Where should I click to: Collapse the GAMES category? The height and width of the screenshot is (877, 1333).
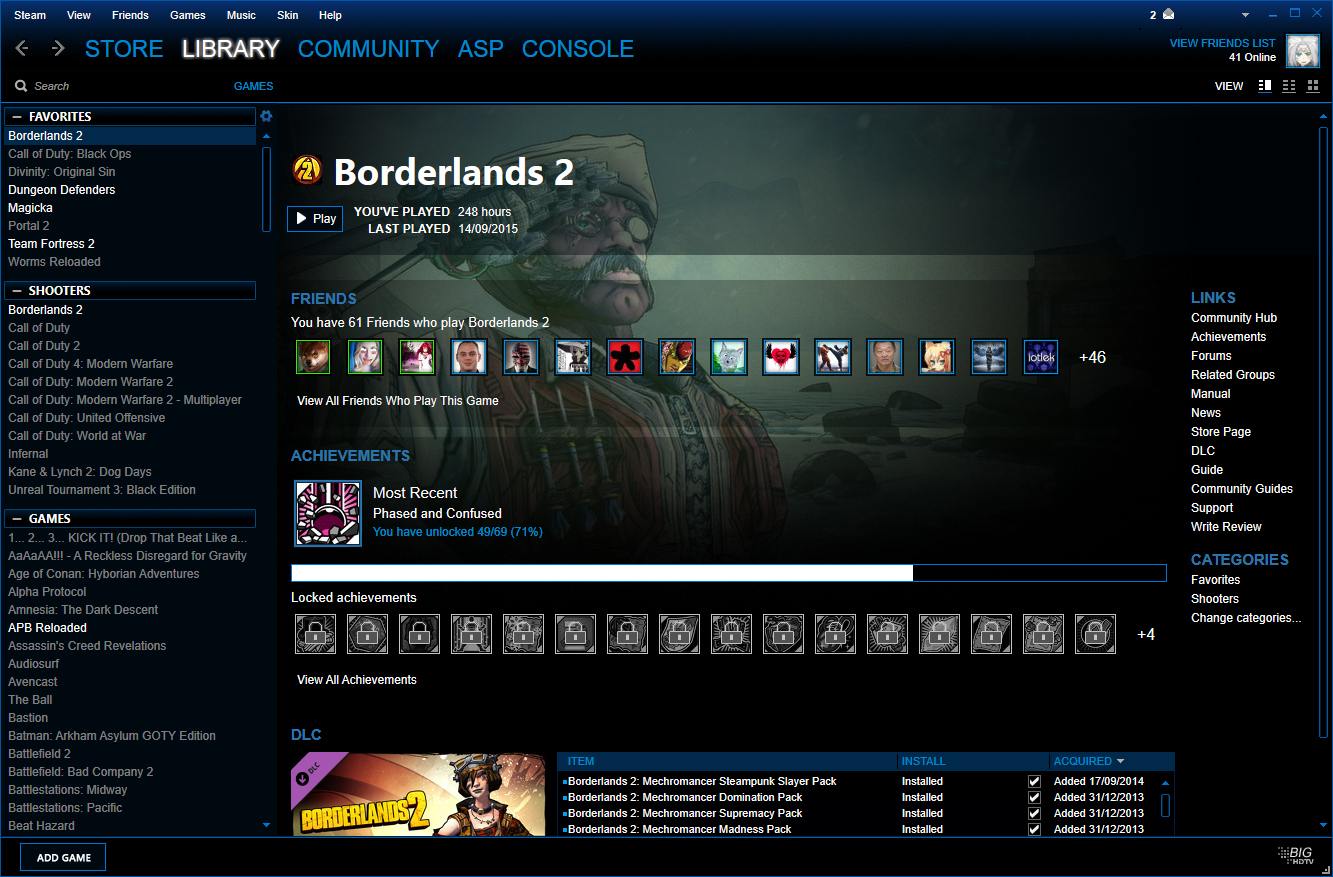point(17,519)
